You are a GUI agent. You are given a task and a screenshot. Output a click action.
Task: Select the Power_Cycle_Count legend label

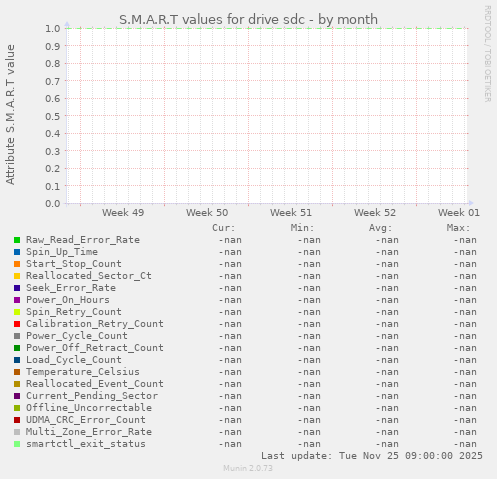point(77,336)
